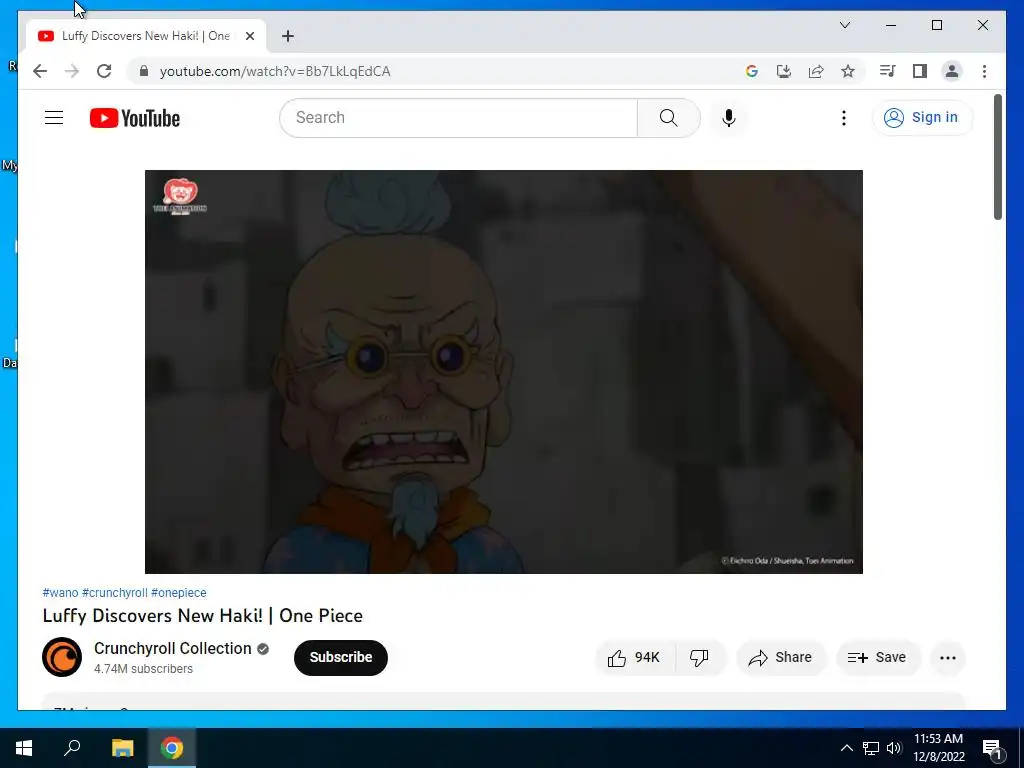Viewport: 1024px width, 768px height.
Task: Expand the tab search chevron
Action: coord(844,25)
